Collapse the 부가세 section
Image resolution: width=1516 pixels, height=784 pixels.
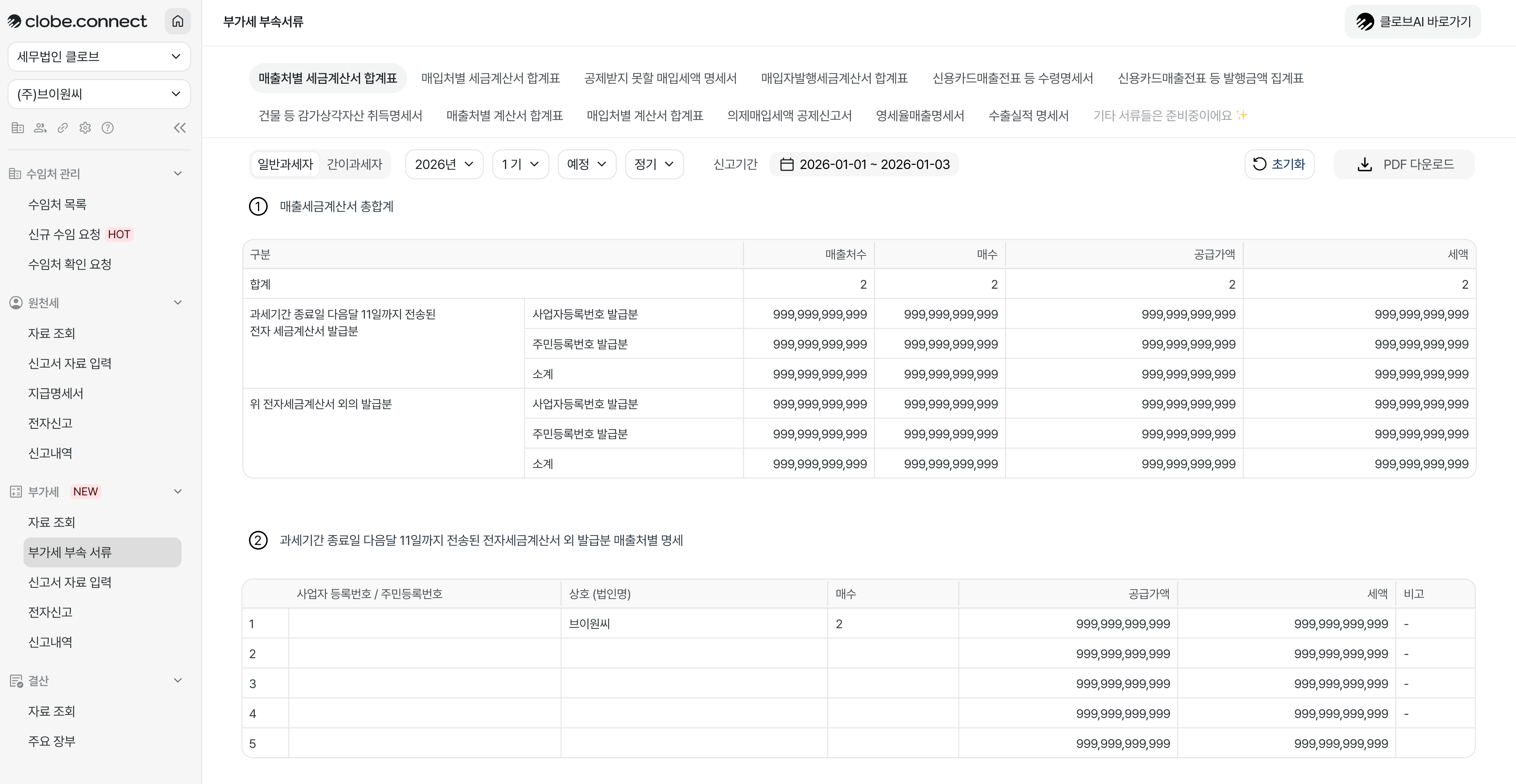pos(178,491)
